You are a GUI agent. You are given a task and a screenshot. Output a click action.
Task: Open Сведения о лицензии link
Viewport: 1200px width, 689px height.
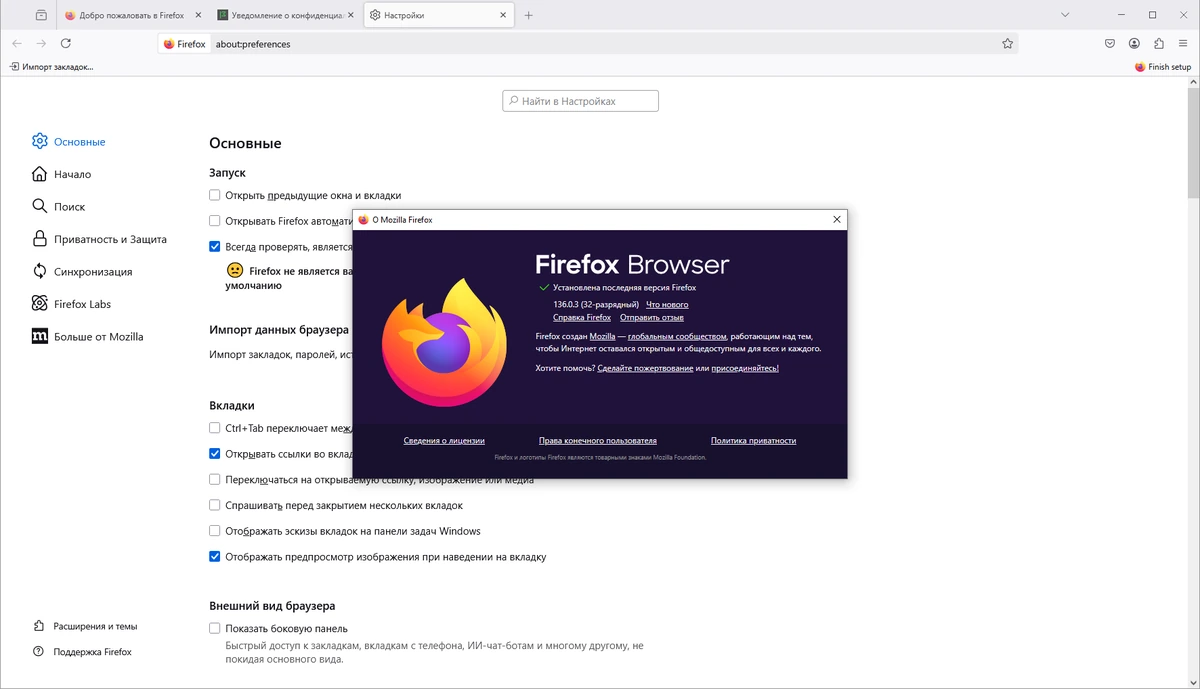tap(444, 440)
